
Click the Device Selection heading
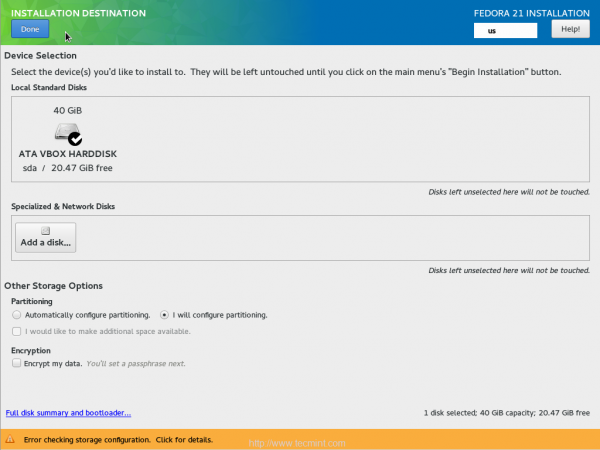pyautogui.click(x=40, y=55)
